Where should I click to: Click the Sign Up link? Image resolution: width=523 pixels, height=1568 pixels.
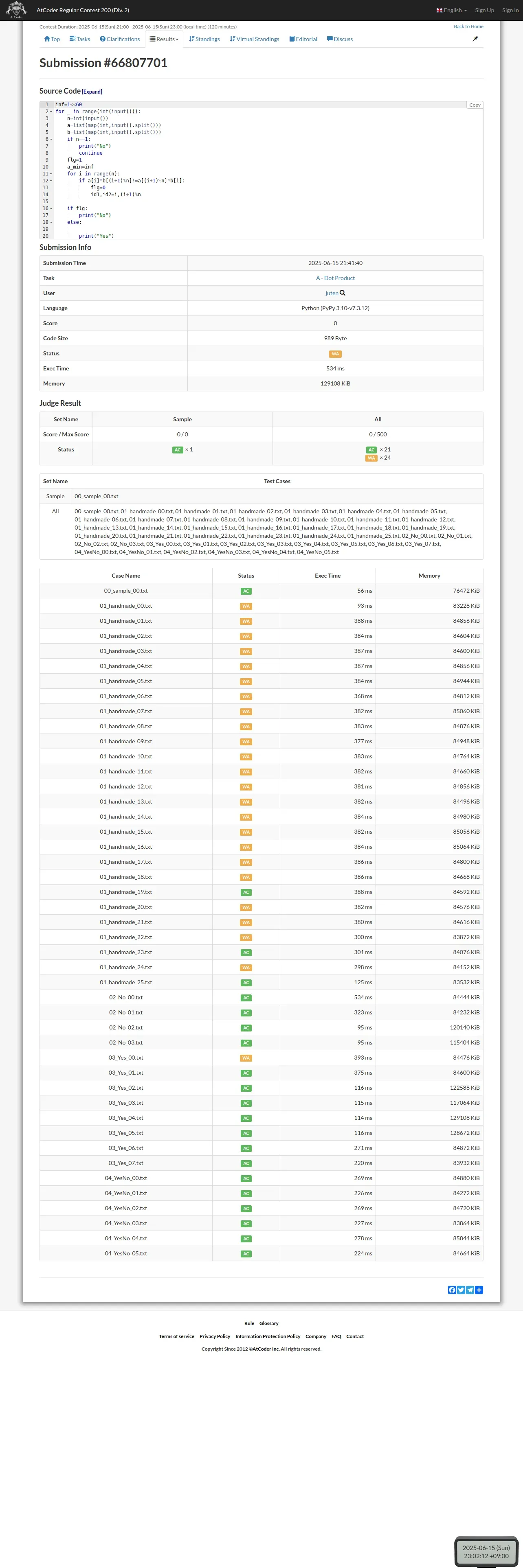click(484, 10)
